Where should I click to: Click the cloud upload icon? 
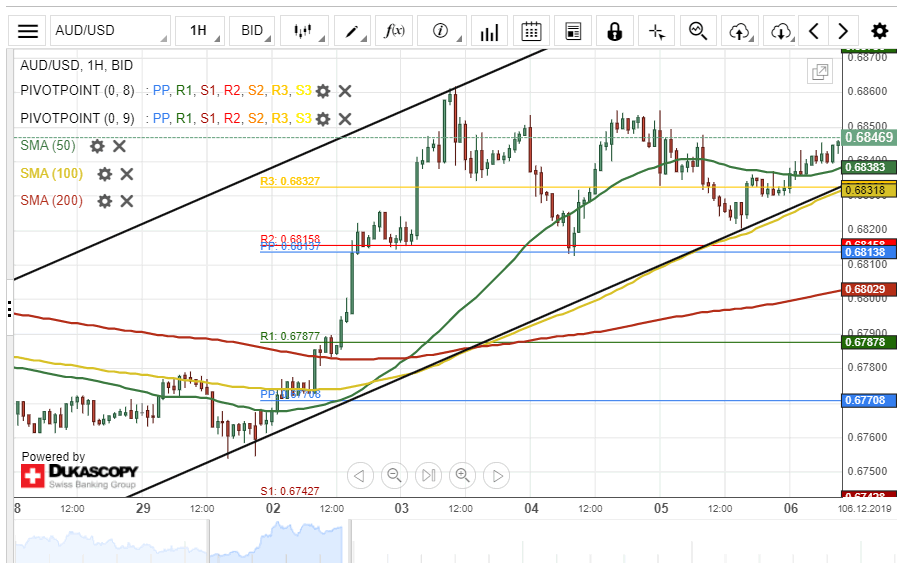pyautogui.click(x=739, y=31)
